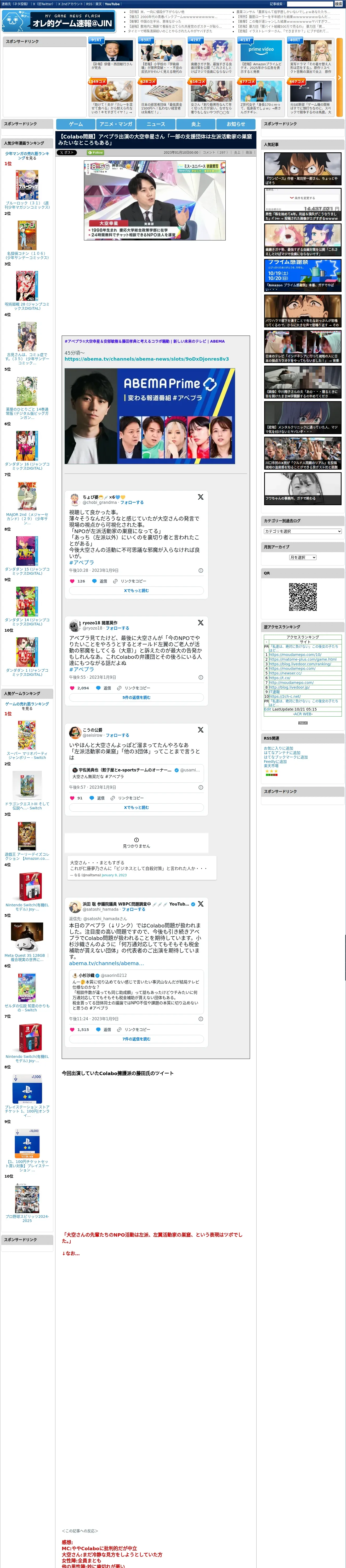Click the オレ的ゲーム速報@JIN site logo
Screen dimensions: 346x1568
[x=59, y=21]
